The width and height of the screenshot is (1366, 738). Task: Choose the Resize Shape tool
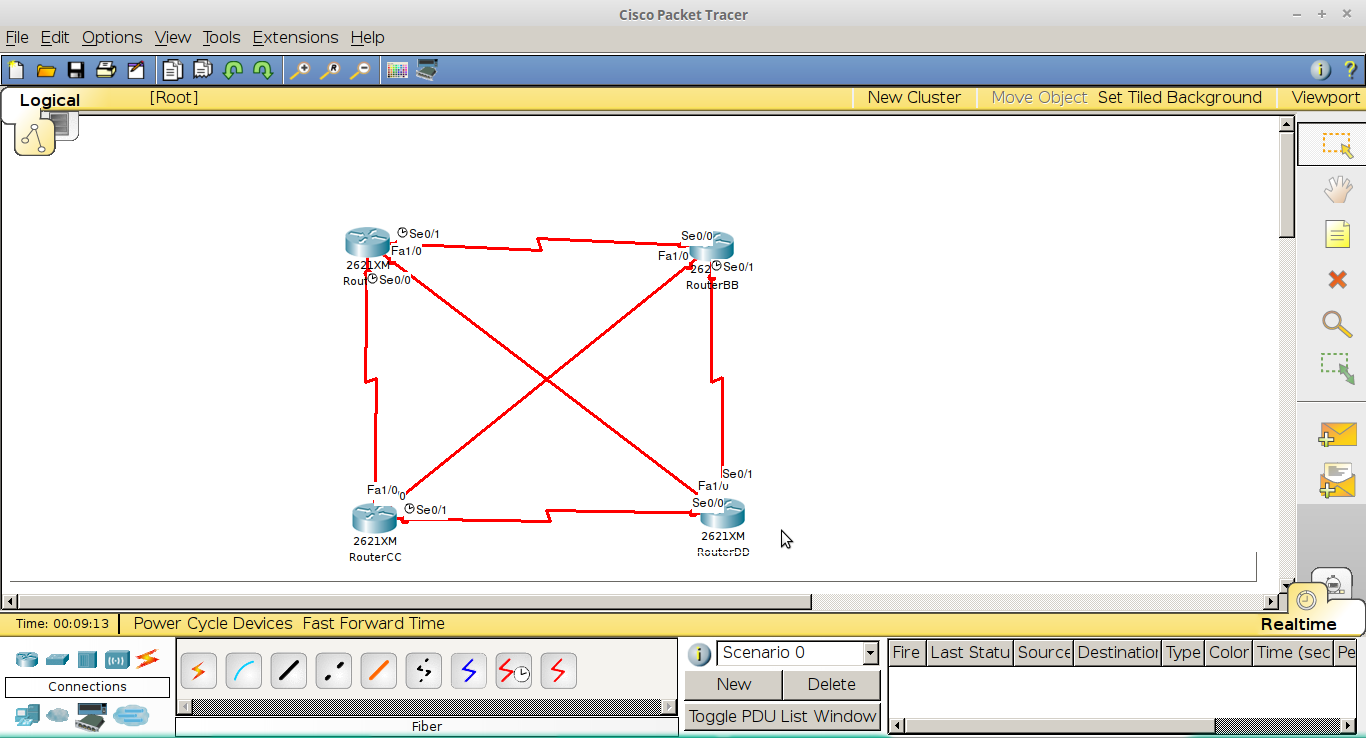pyautogui.click(x=1337, y=368)
